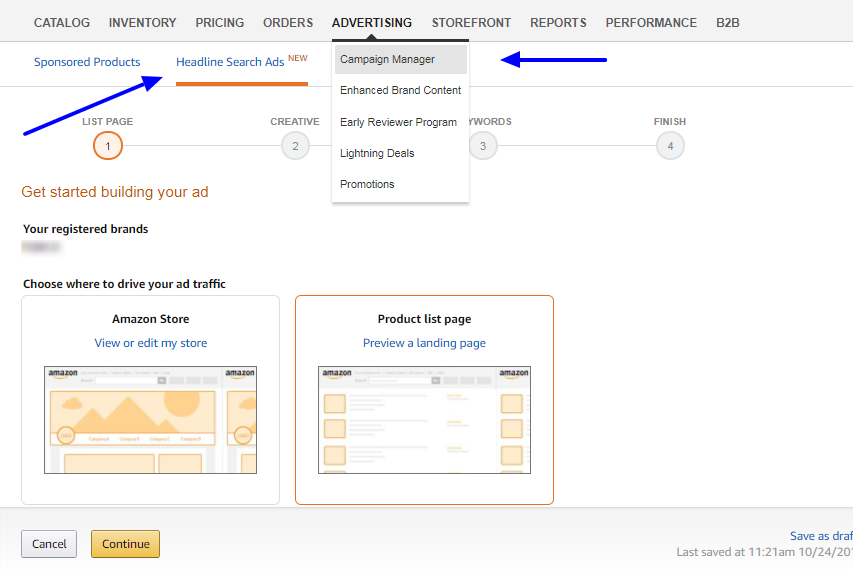The image size is (853, 569).
Task: Open the INVENTORY menu
Action: (143, 23)
